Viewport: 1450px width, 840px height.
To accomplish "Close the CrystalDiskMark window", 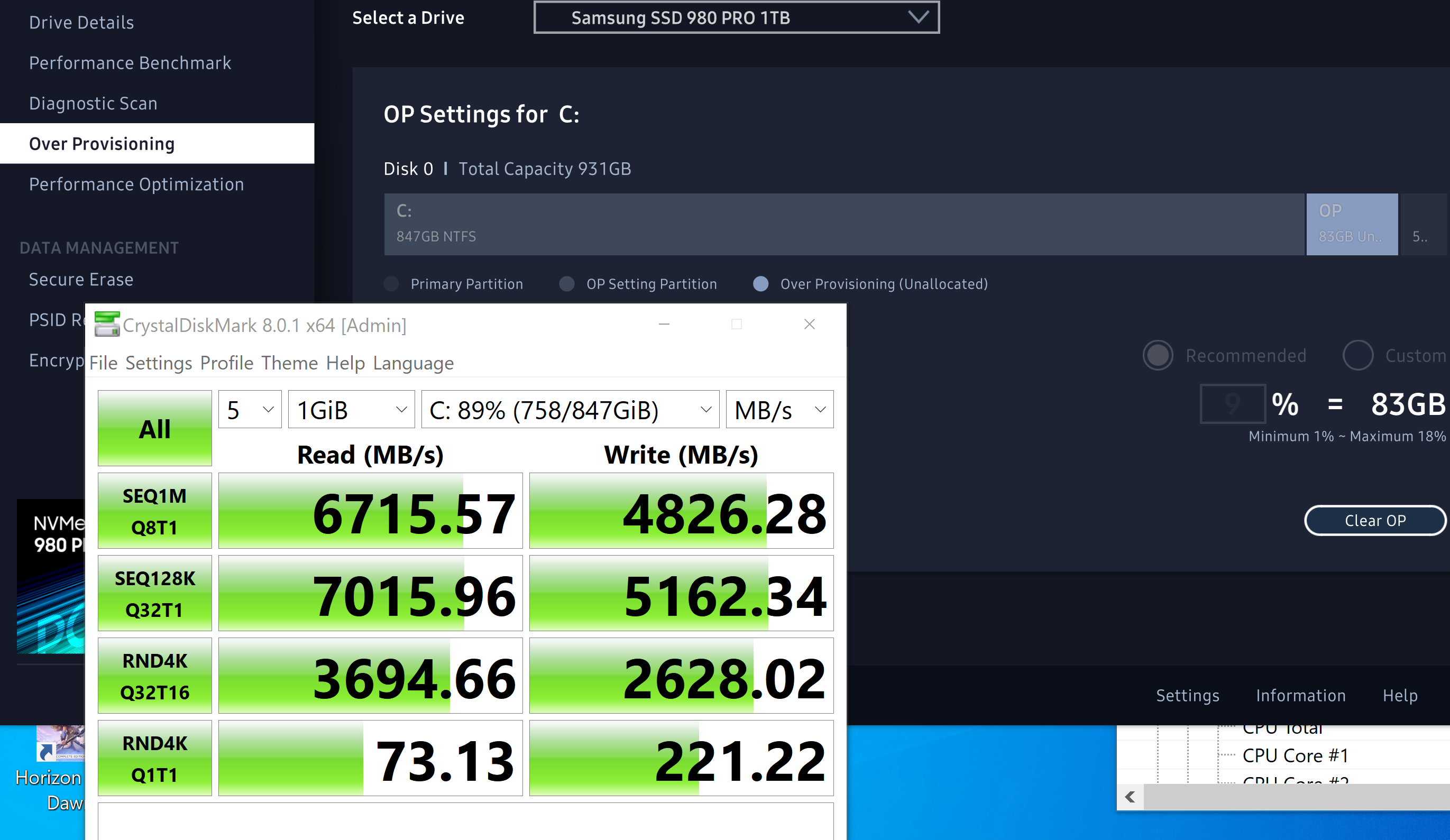I will pyautogui.click(x=809, y=324).
